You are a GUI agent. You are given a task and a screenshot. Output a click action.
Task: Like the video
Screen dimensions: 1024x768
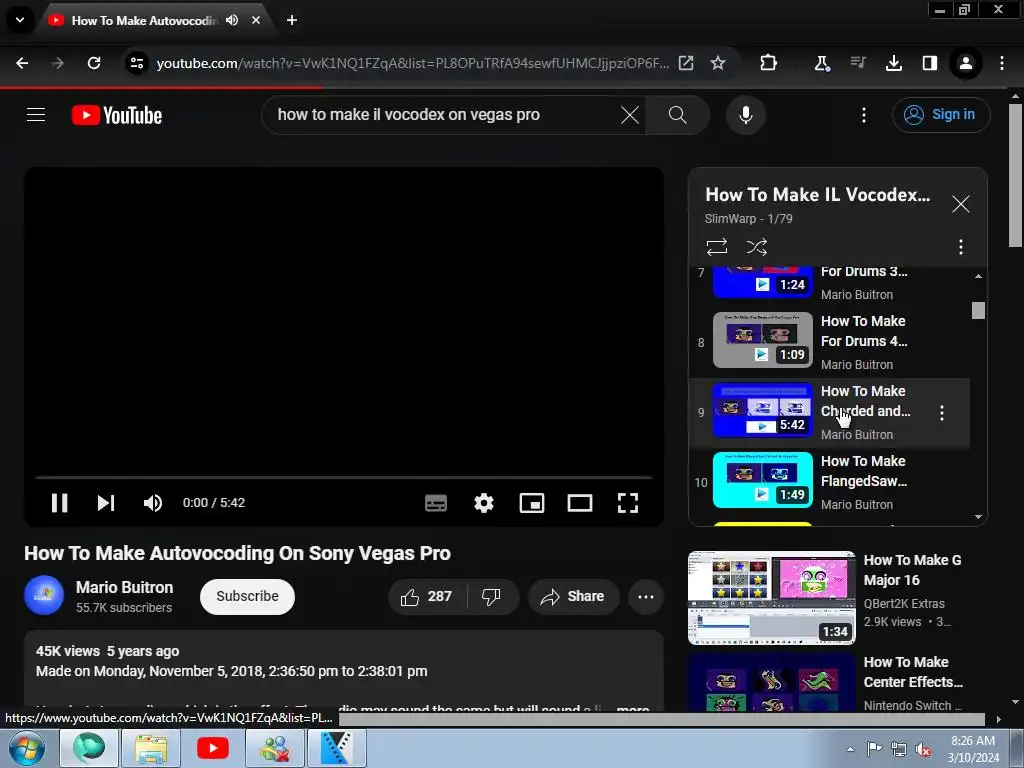[426, 596]
